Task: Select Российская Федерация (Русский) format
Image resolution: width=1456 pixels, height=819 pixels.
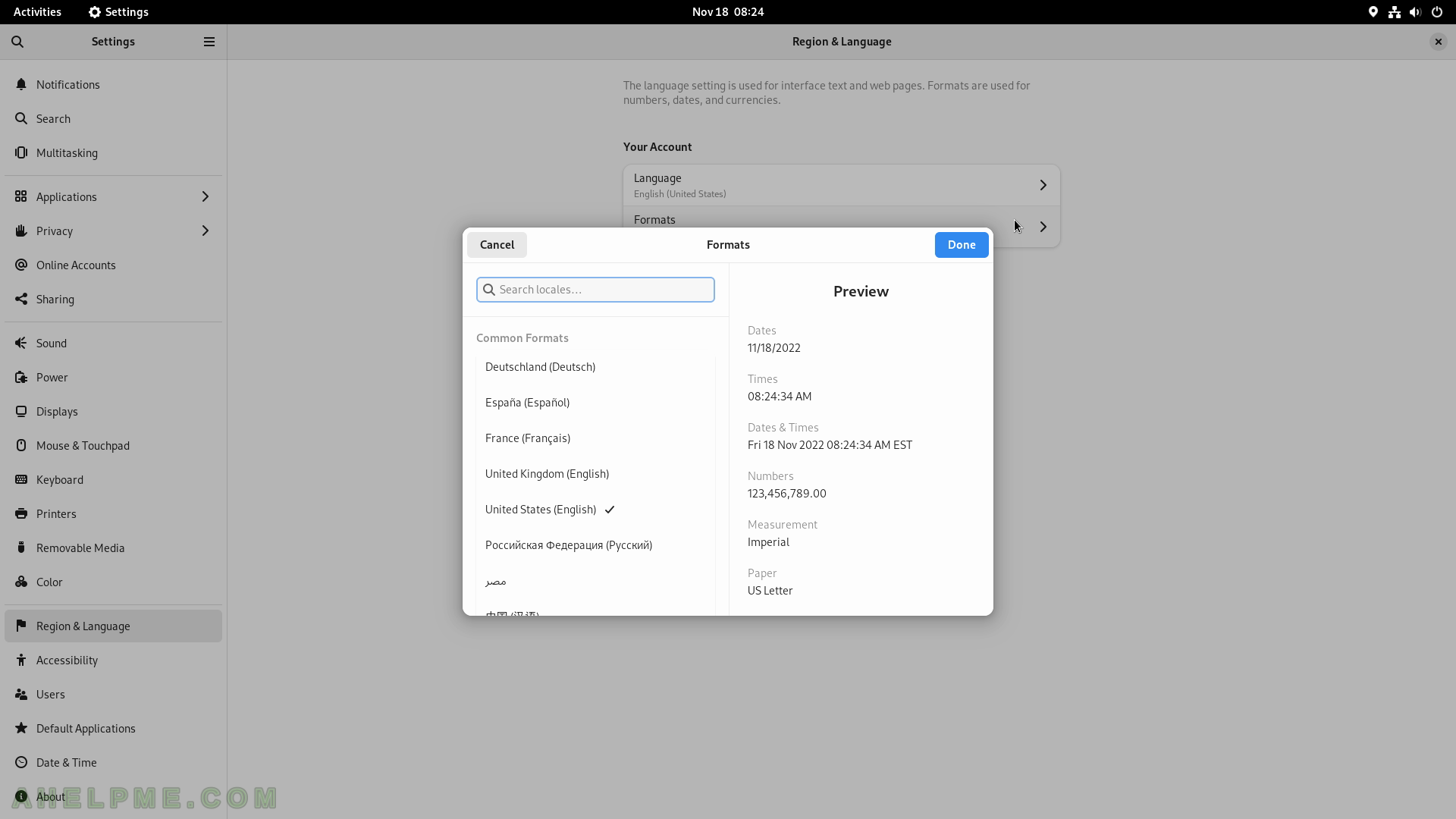Action: (595, 545)
